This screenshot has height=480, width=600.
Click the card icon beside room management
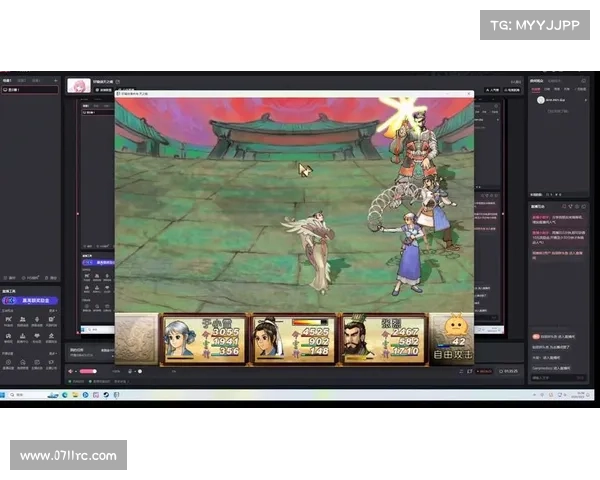point(37,362)
